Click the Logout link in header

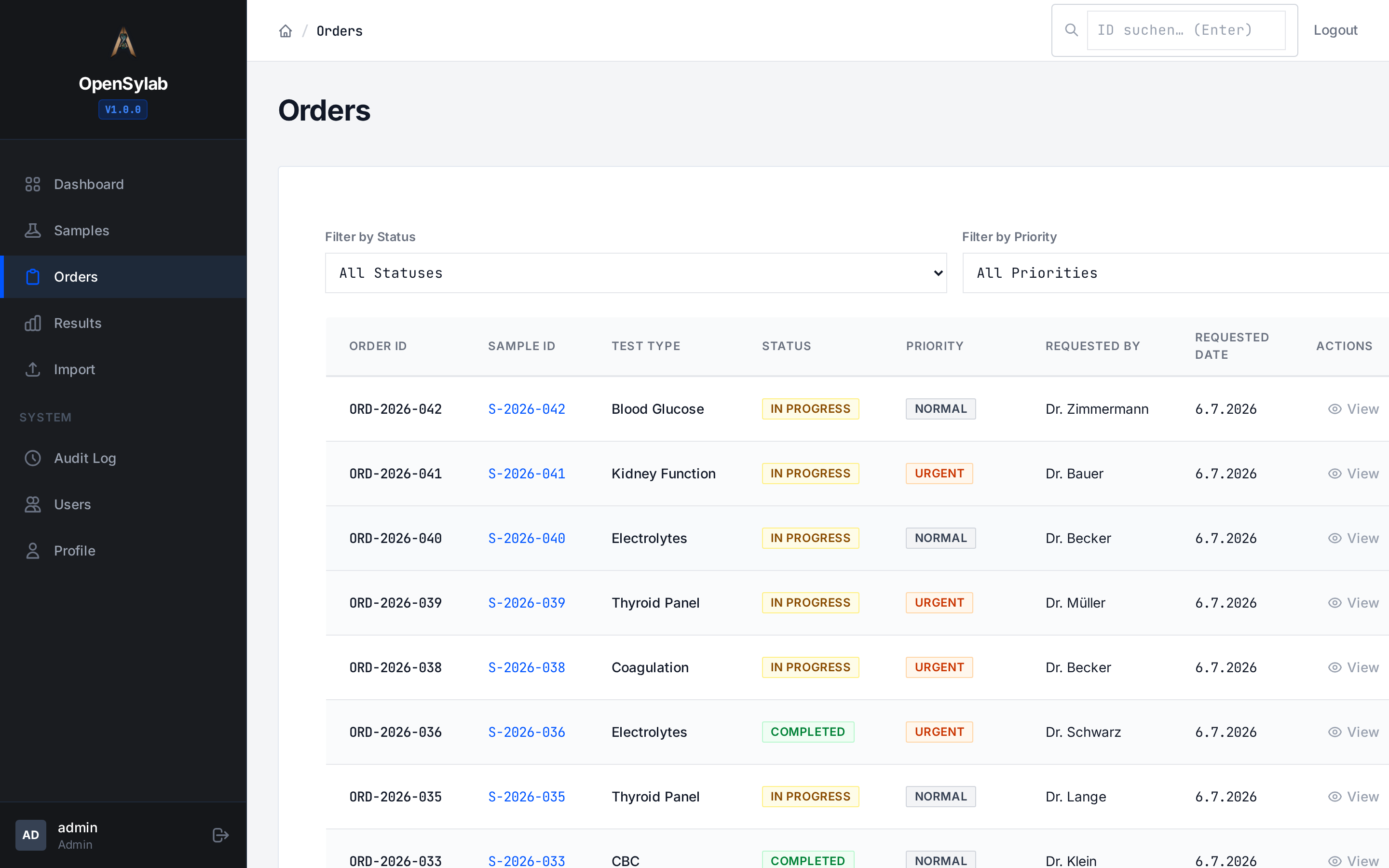[1335, 30]
